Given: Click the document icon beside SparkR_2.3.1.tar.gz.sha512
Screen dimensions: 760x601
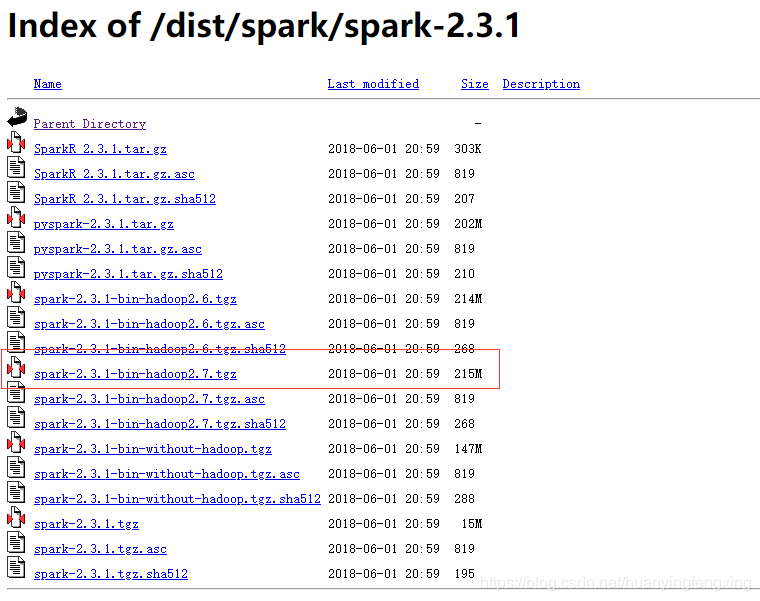Looking at the screenshot, I should click(x=16, y=192).
